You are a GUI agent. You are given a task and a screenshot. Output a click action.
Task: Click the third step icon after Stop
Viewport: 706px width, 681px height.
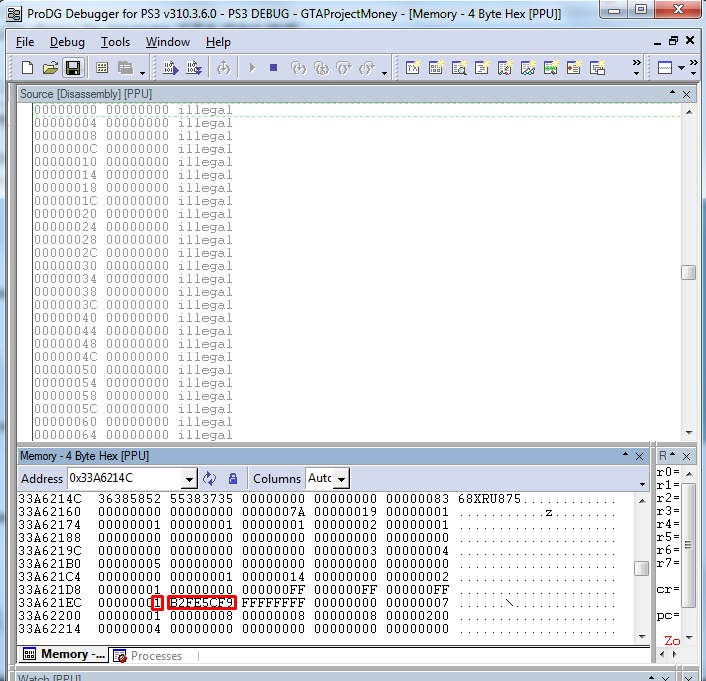click(x=344, y=68)
